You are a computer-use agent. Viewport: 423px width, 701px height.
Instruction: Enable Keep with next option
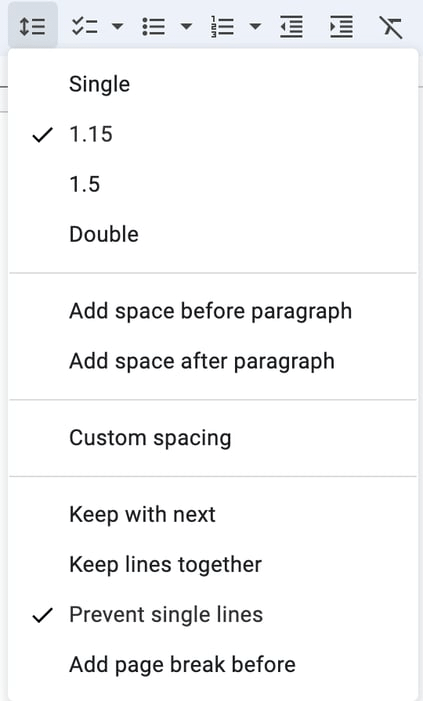pos(213,515)
